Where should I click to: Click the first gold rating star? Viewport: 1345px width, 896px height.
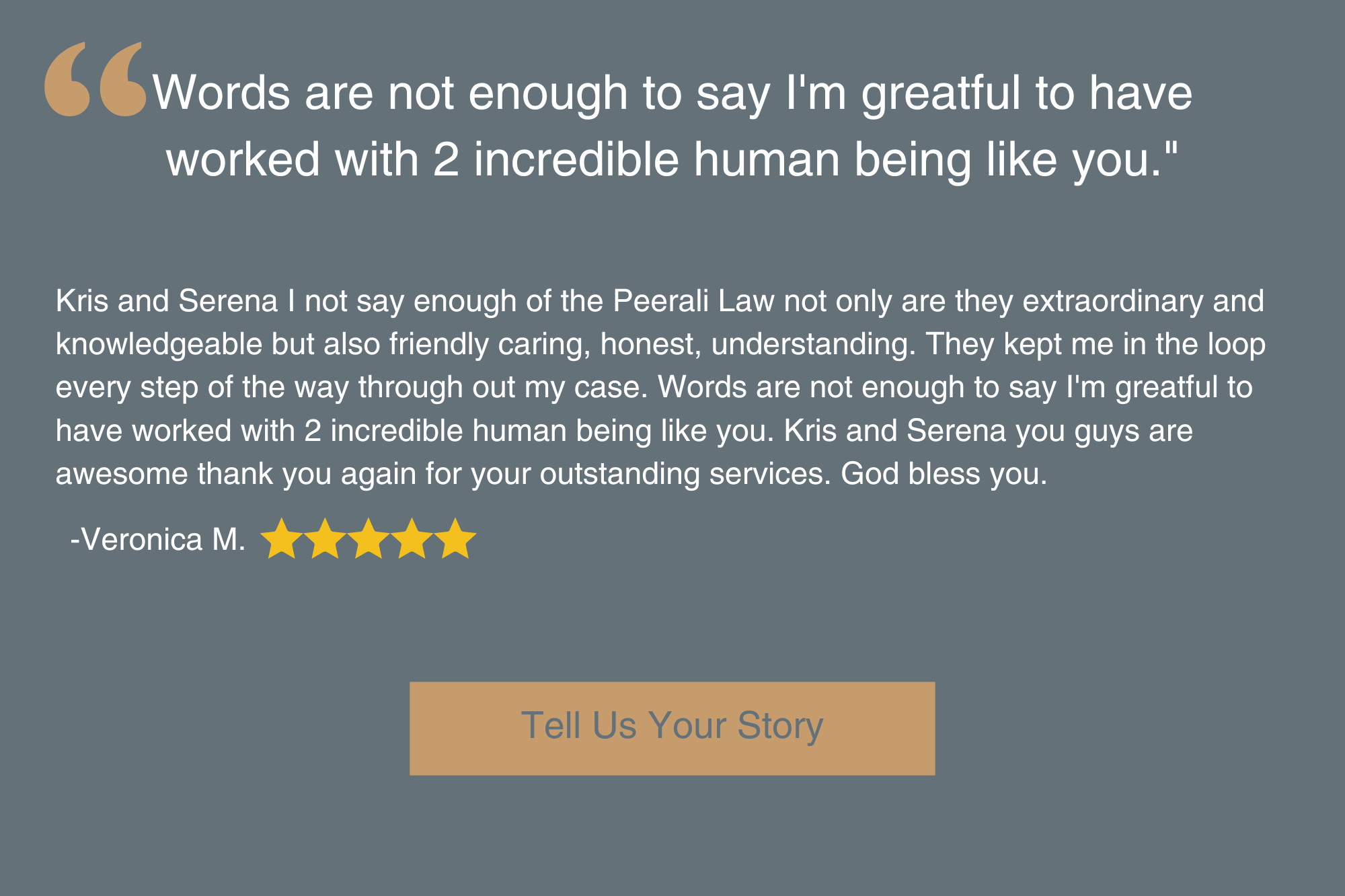coord(281,539)
